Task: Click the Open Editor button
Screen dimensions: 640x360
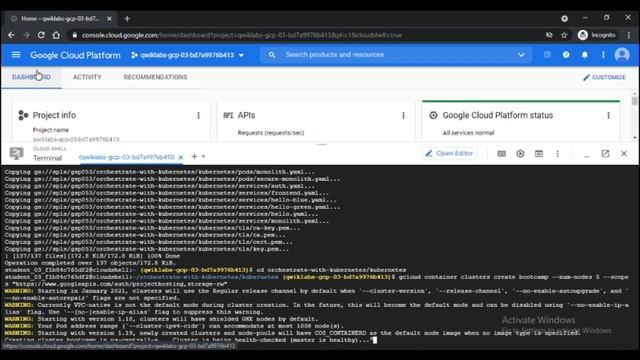Action: (449, 153)
